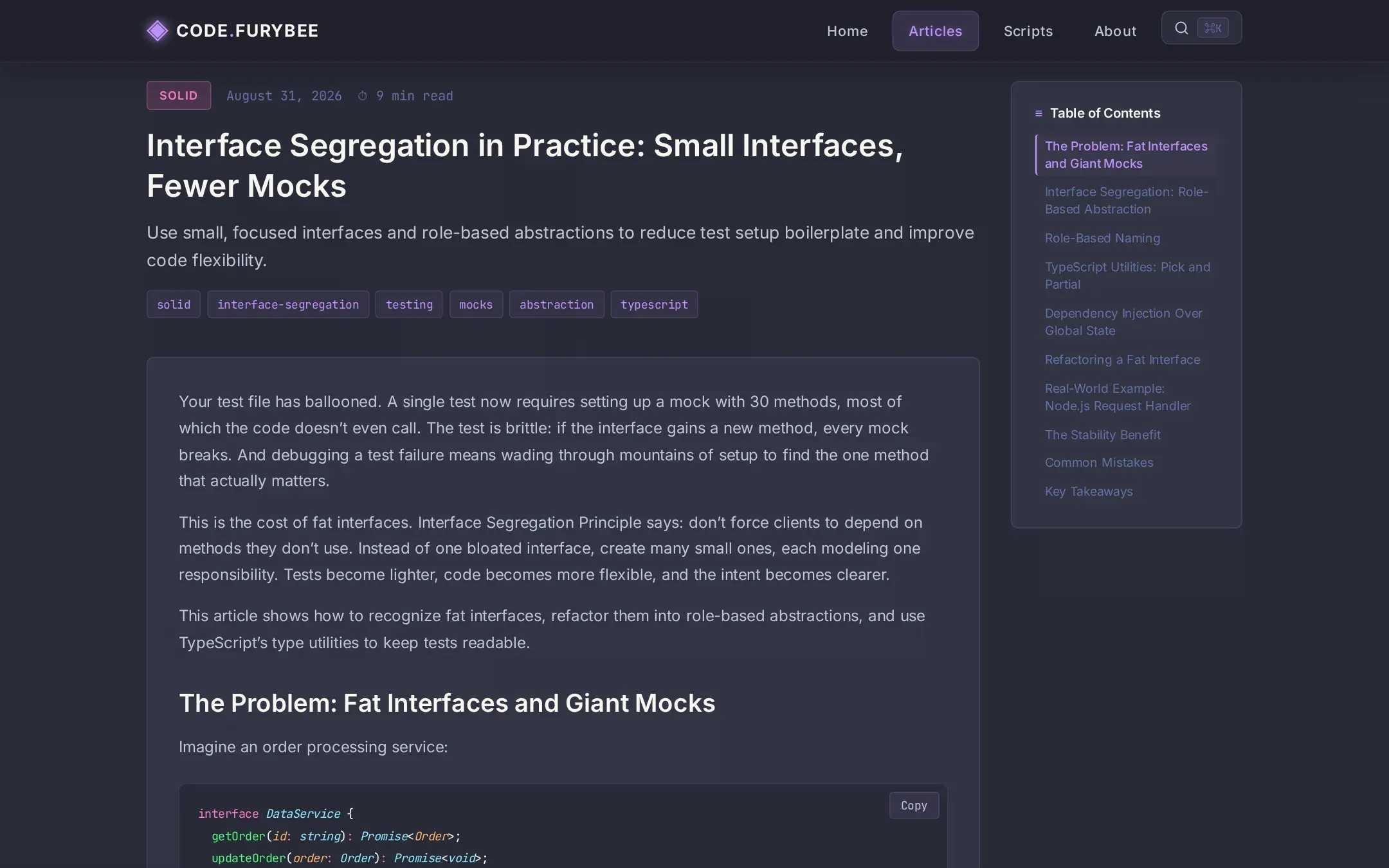Click the interface DataService code line

[276, 814]
